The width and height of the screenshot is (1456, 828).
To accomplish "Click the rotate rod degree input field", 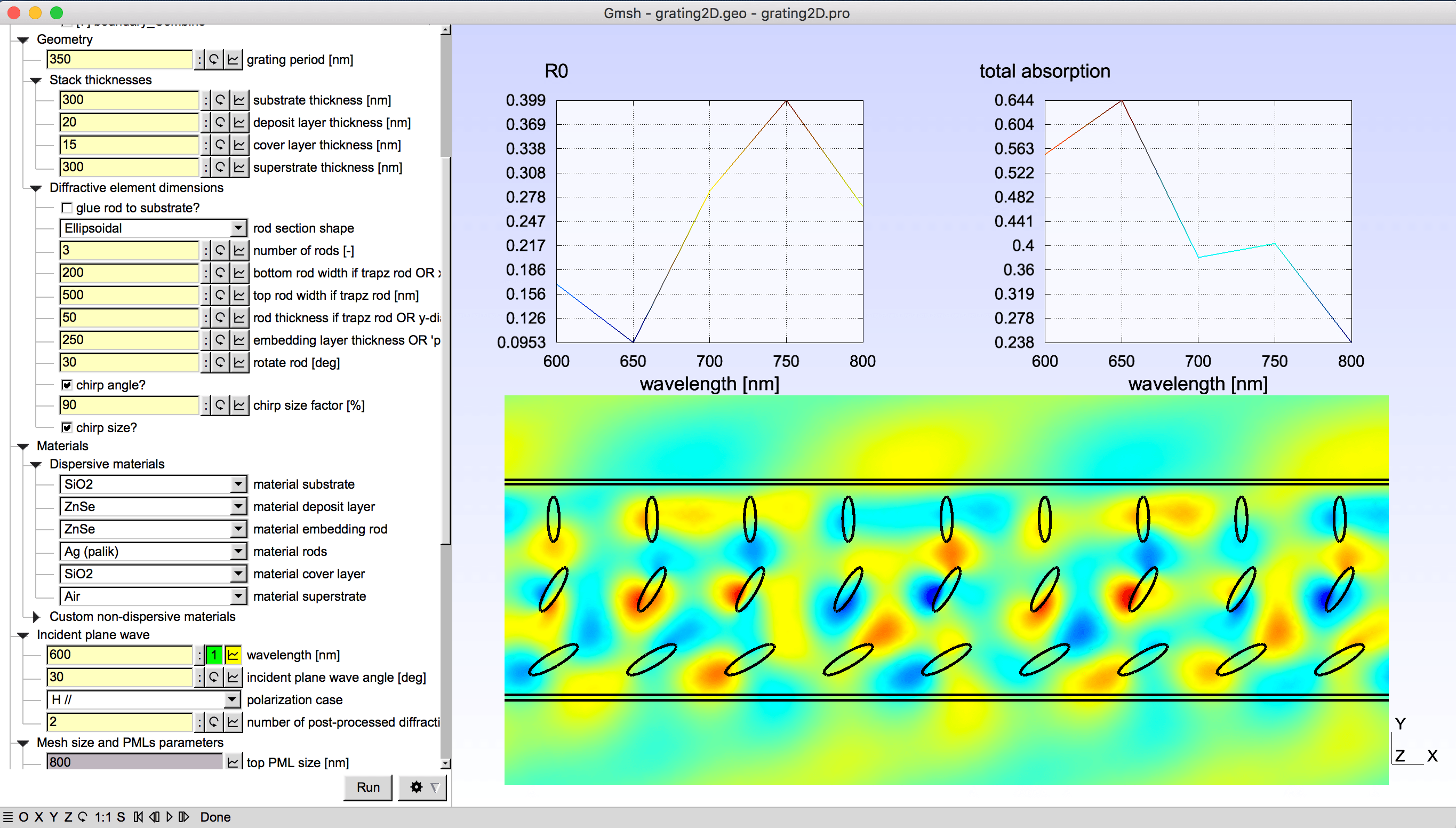I will click(129, 362).
